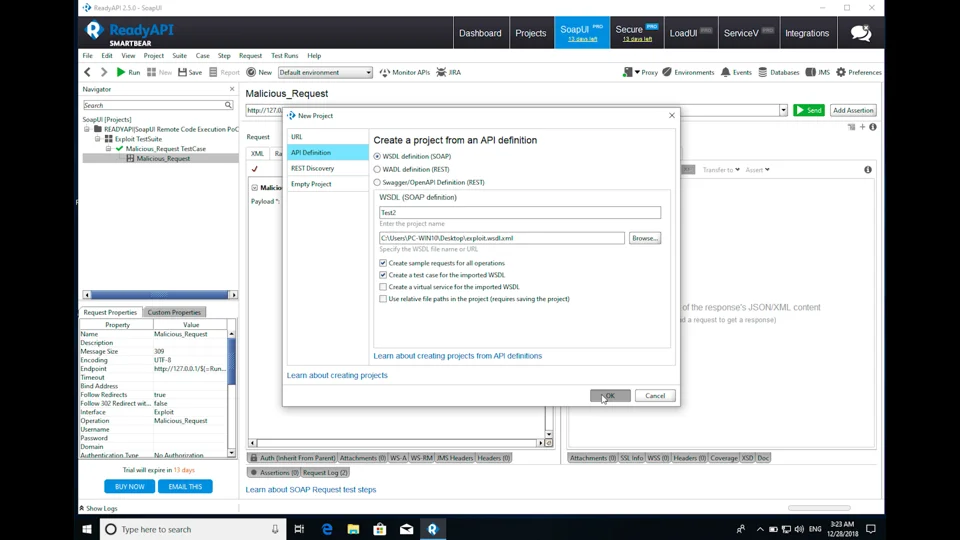
Task: Click Browse... for WSDL file
Action: pyautogui.click(x=645, y=238)
